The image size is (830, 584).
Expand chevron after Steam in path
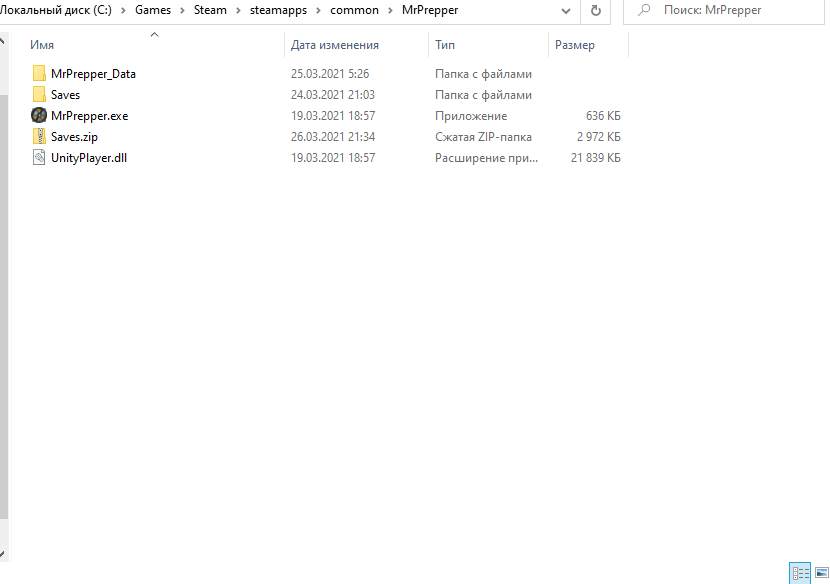[238, 10]
